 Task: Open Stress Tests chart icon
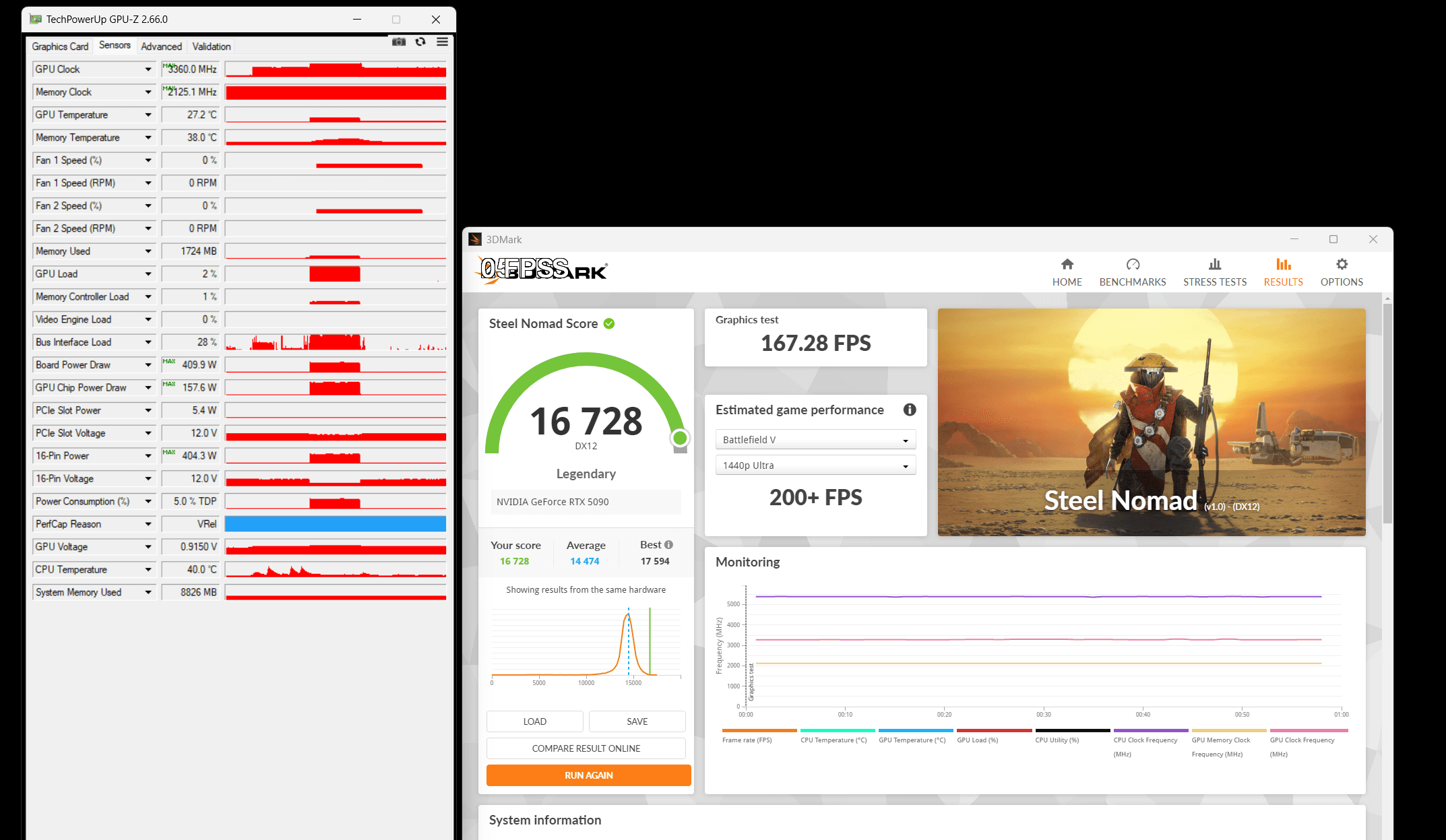click(1214, 265)
